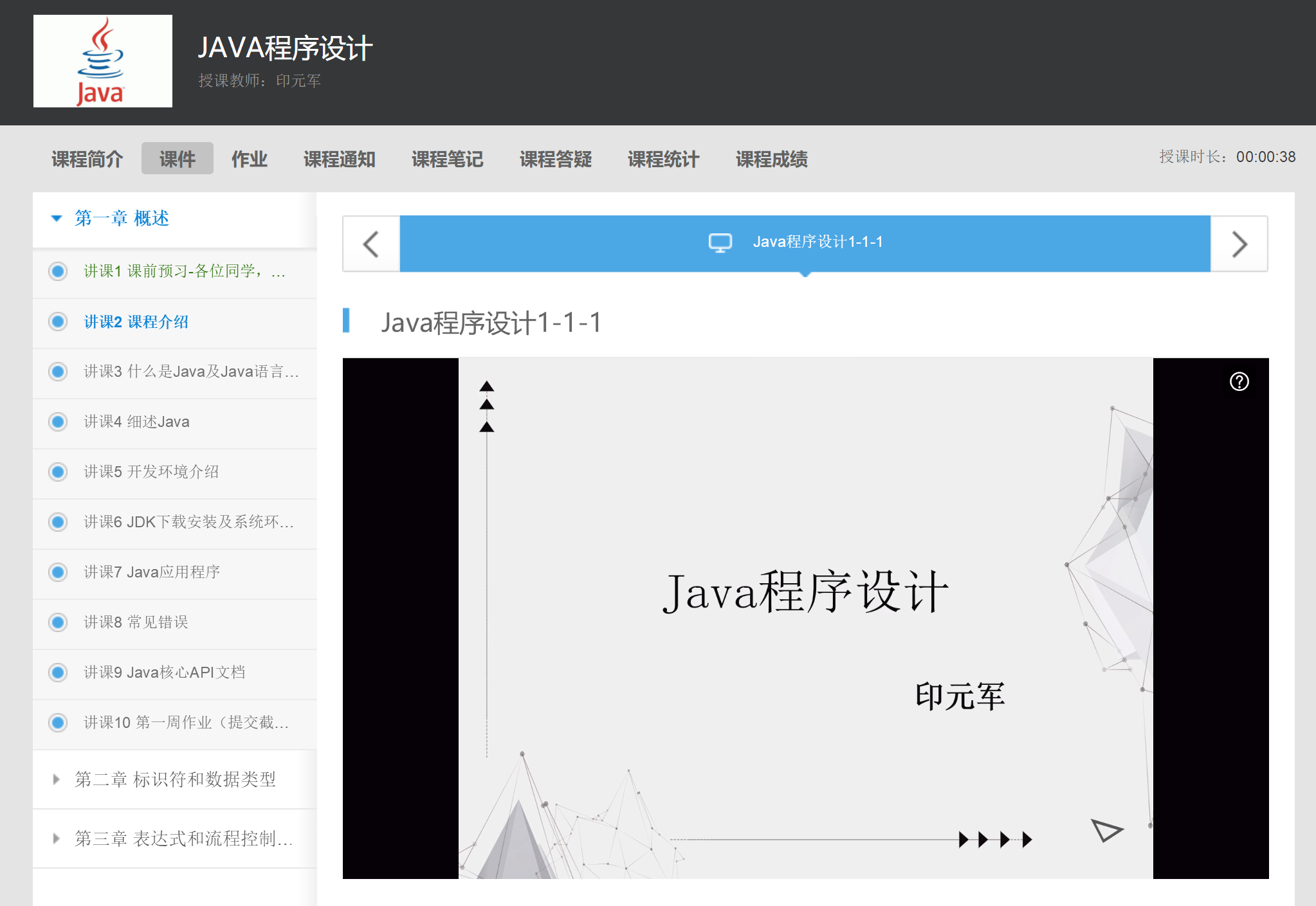This screenshot has width=1316, height=906.
Task: Go to next courseware with right arrow
Action: click(1239, 244)
